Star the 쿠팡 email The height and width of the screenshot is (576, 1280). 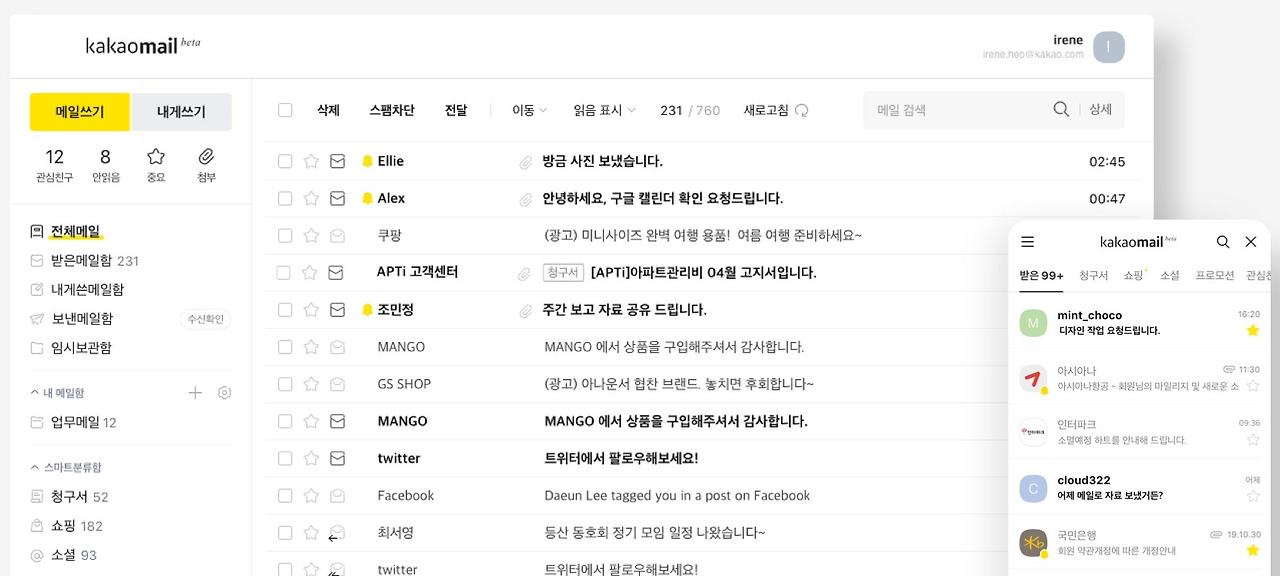pyautogui.click(x=311, y=235)
